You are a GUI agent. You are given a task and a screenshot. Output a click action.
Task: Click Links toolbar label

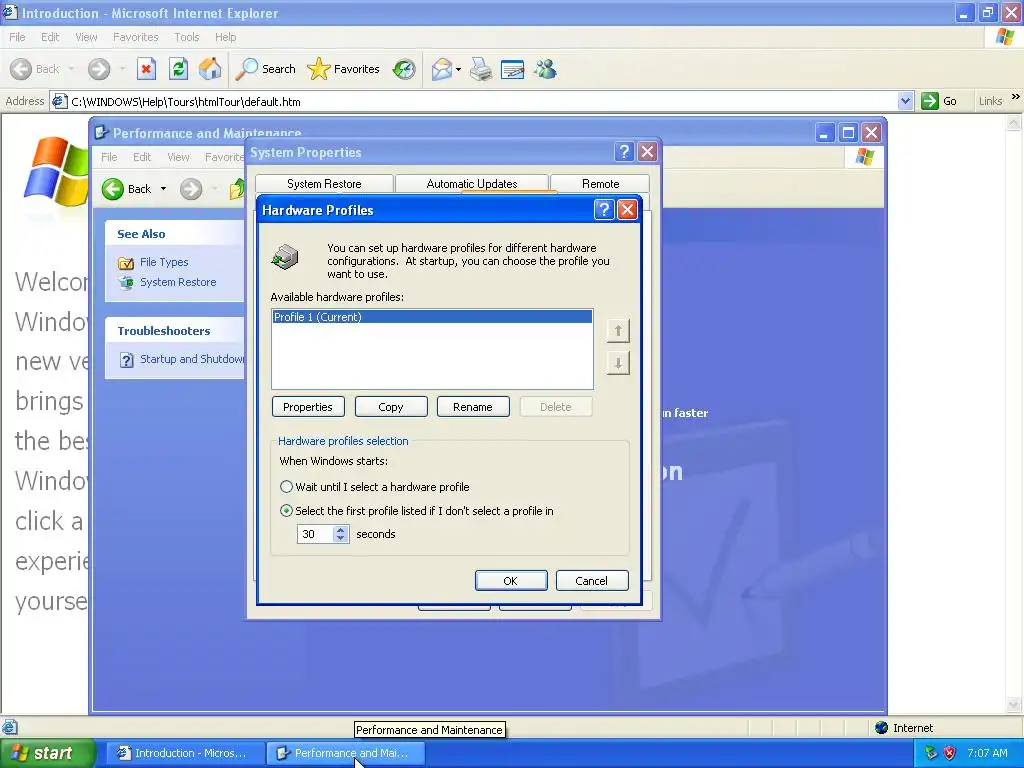pos(990,101)
